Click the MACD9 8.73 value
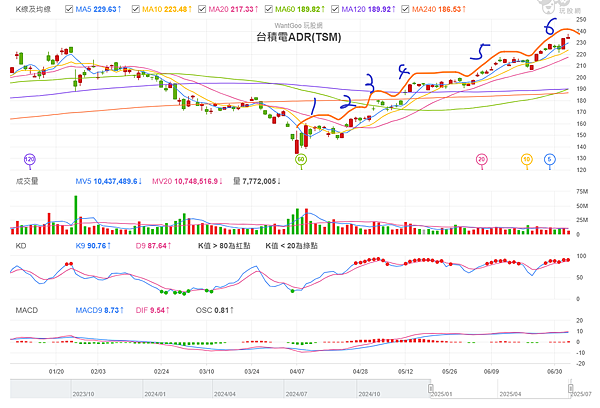This screenshot has width=600, height=408. (x=99, y=310)
